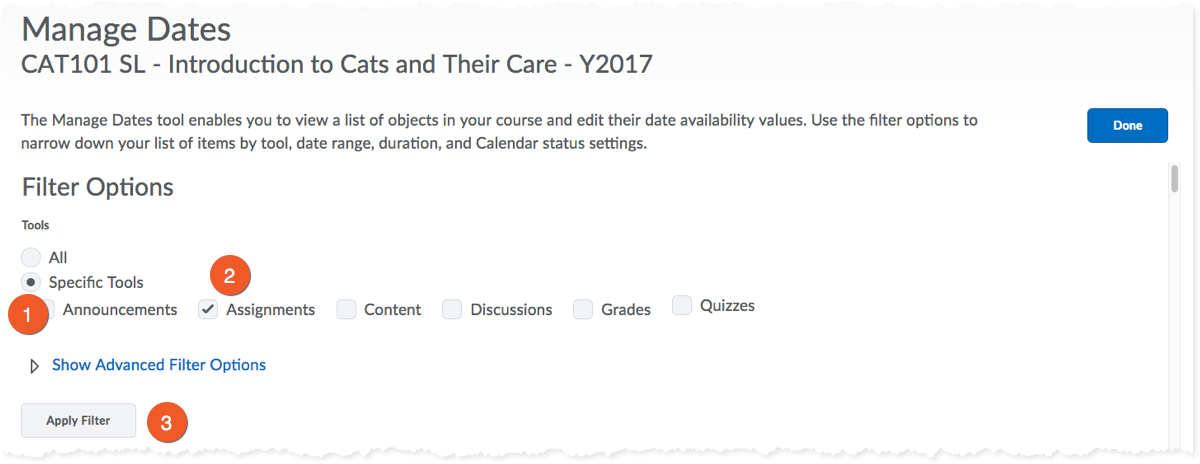The height and width of the screenshot is (464, 1200).
Task: Check the Grades checkbox
Action: tap(583, 310)
